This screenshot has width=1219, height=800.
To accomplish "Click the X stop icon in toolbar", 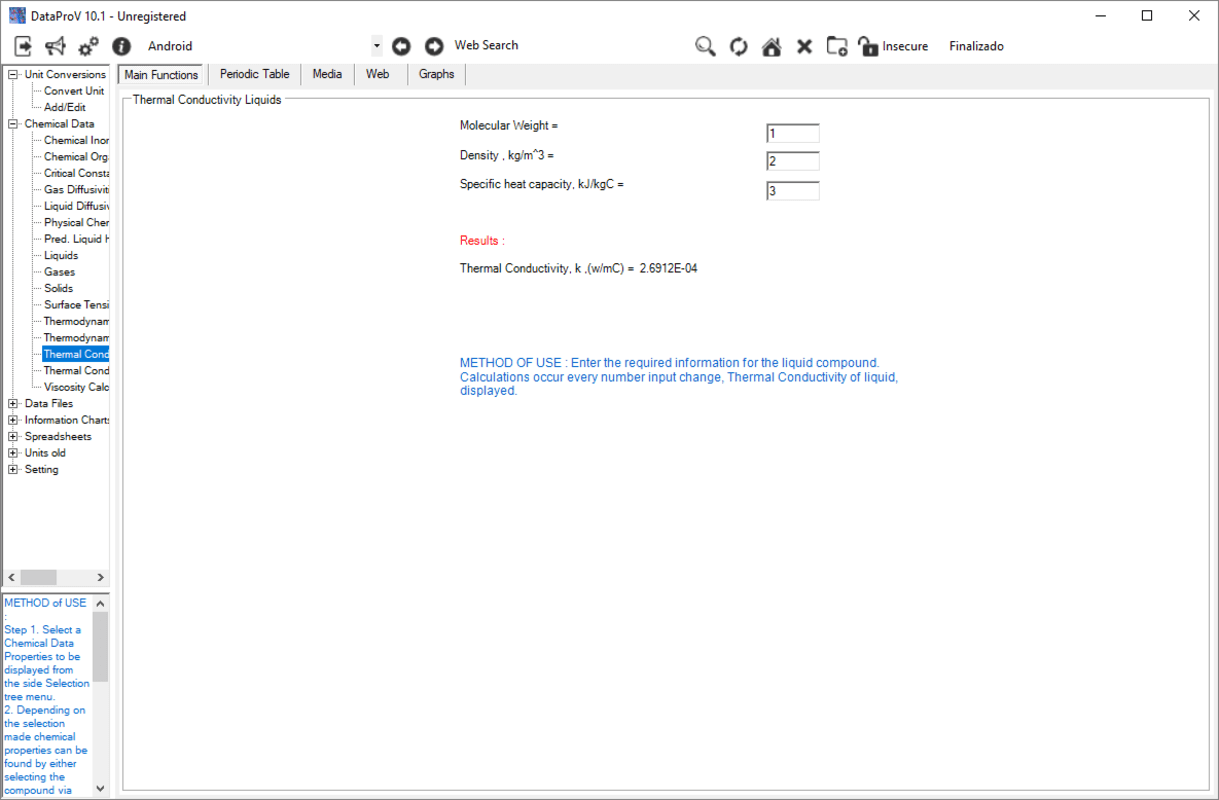I will coord(804,46).
